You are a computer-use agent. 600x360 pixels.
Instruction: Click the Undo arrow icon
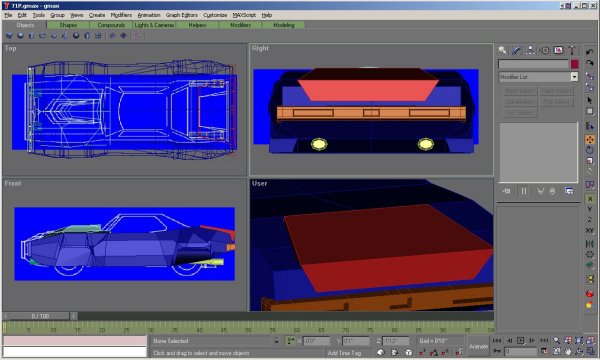click(590, 52)
